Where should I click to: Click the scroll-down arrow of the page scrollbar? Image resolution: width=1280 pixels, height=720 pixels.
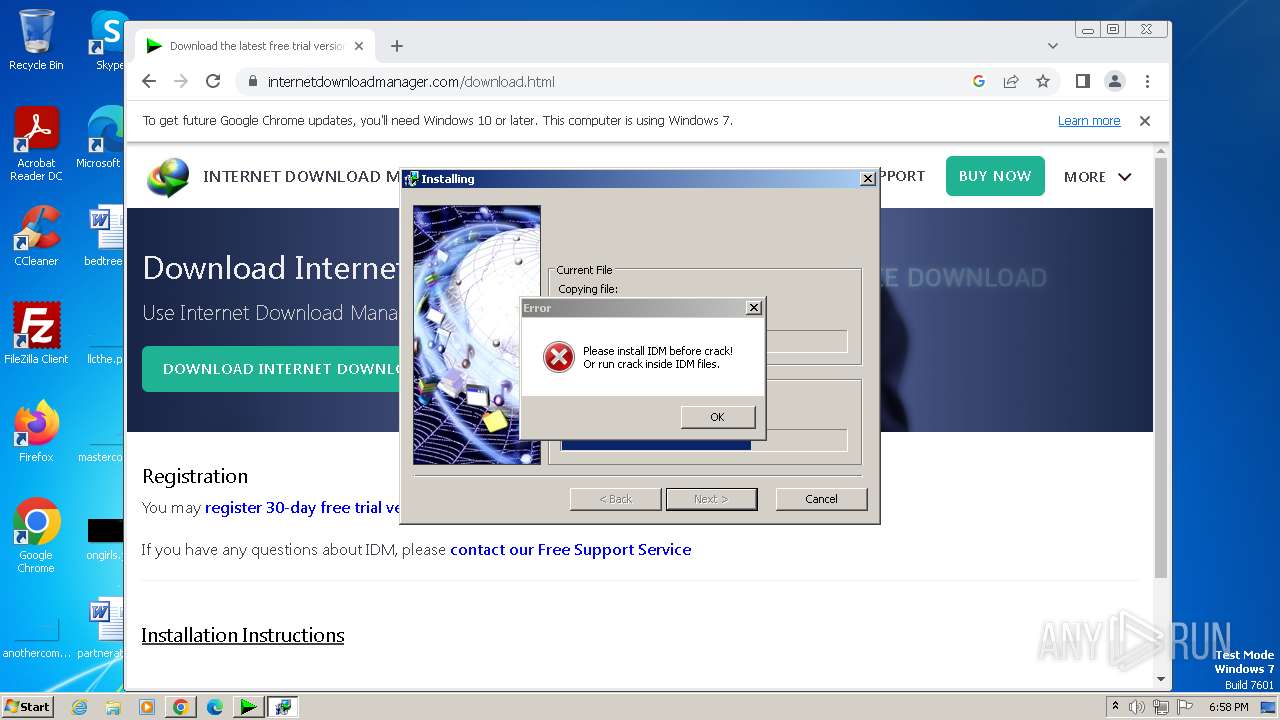click(x=1161, y=680)
